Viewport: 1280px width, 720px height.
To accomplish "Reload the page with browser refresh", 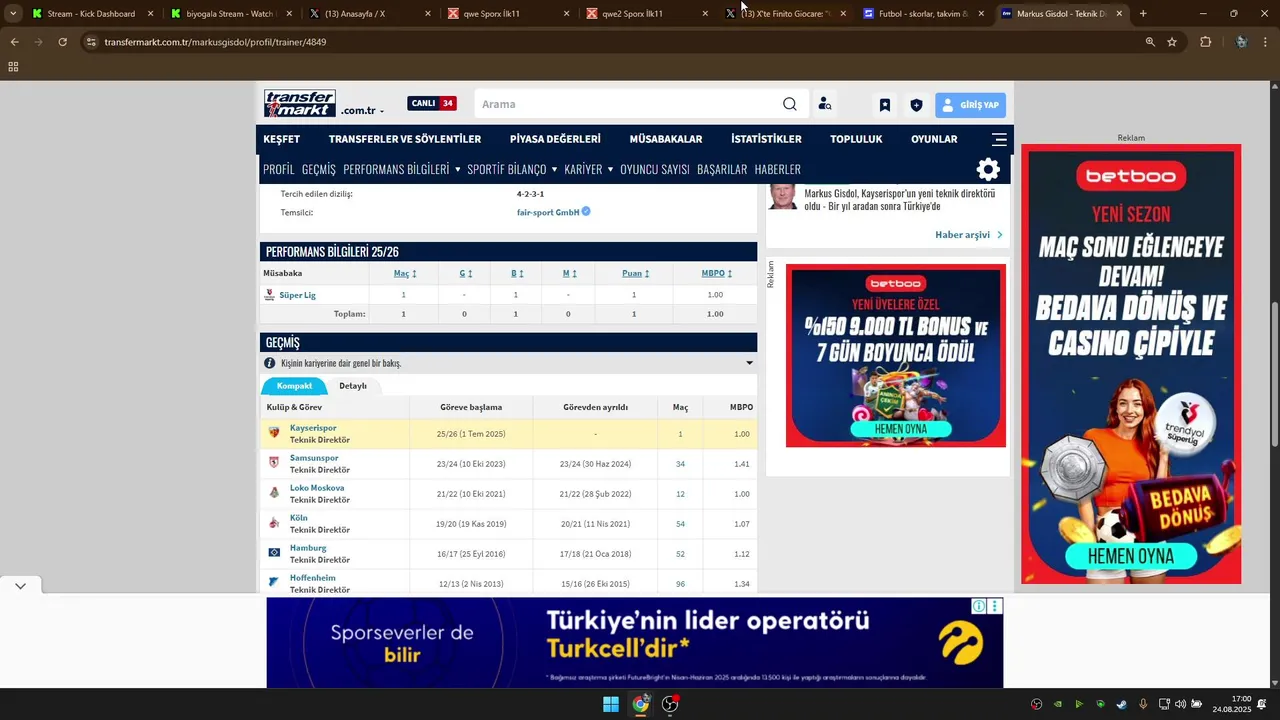I will click(62, 42).
